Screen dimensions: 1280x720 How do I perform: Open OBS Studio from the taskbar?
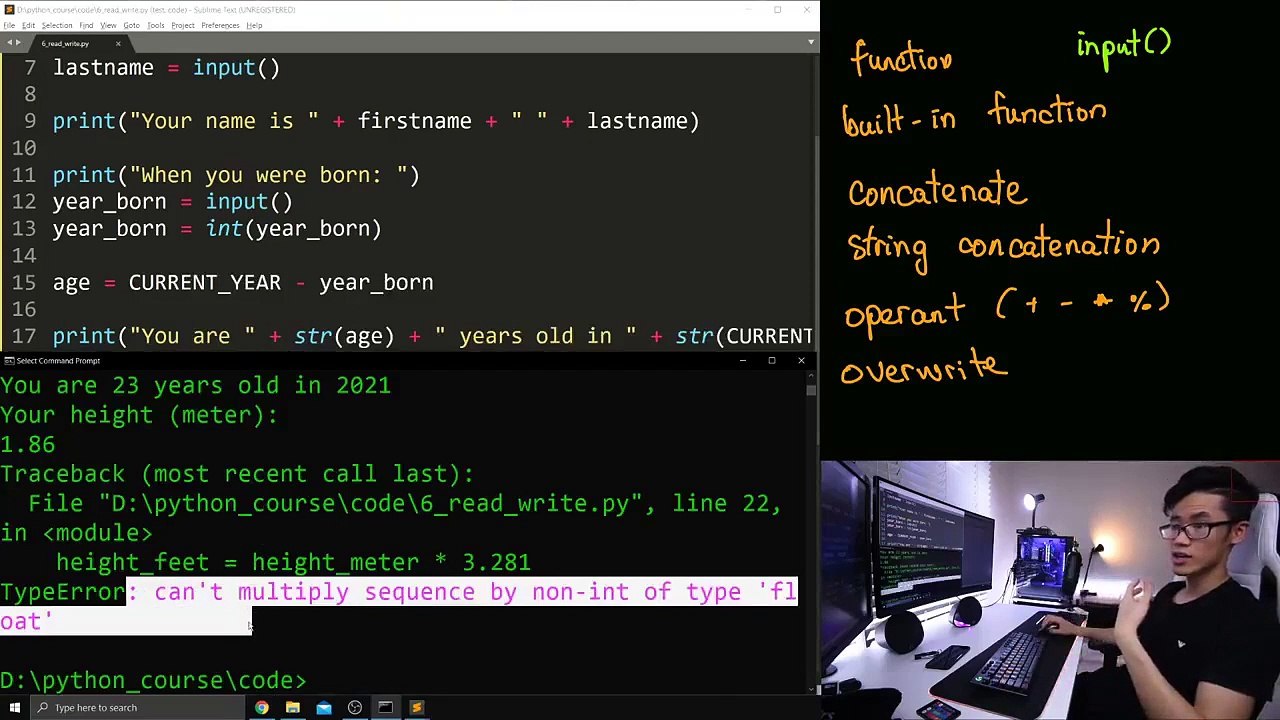[x=354, y=707]
